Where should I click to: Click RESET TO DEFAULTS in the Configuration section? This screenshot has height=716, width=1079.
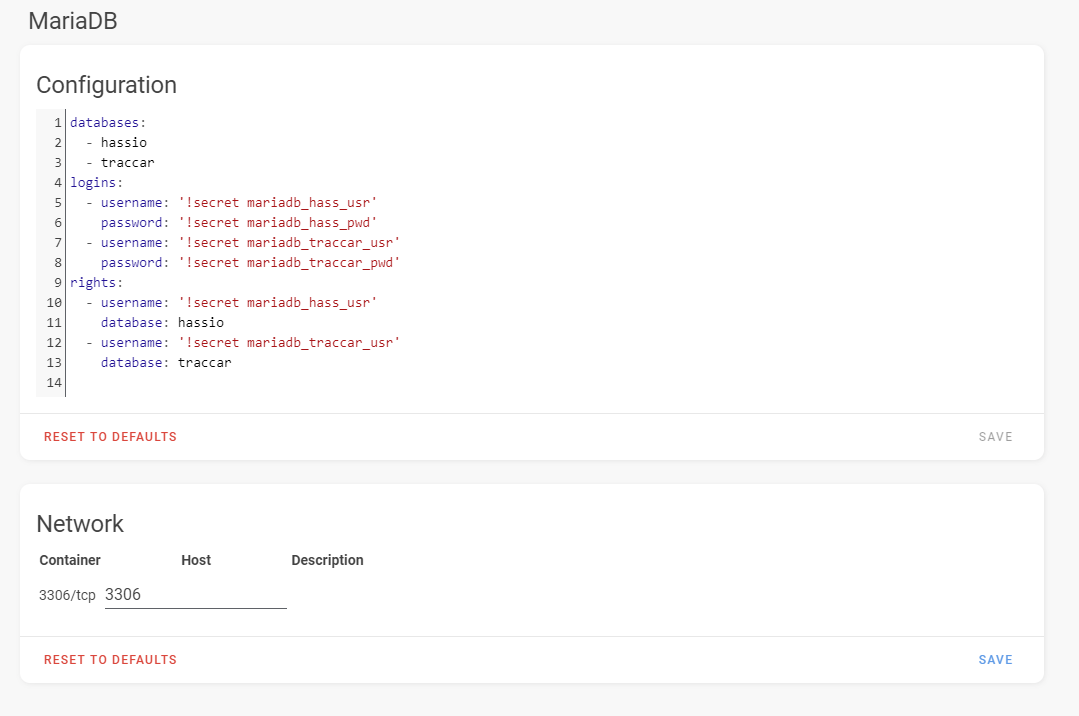pos(110,436)
